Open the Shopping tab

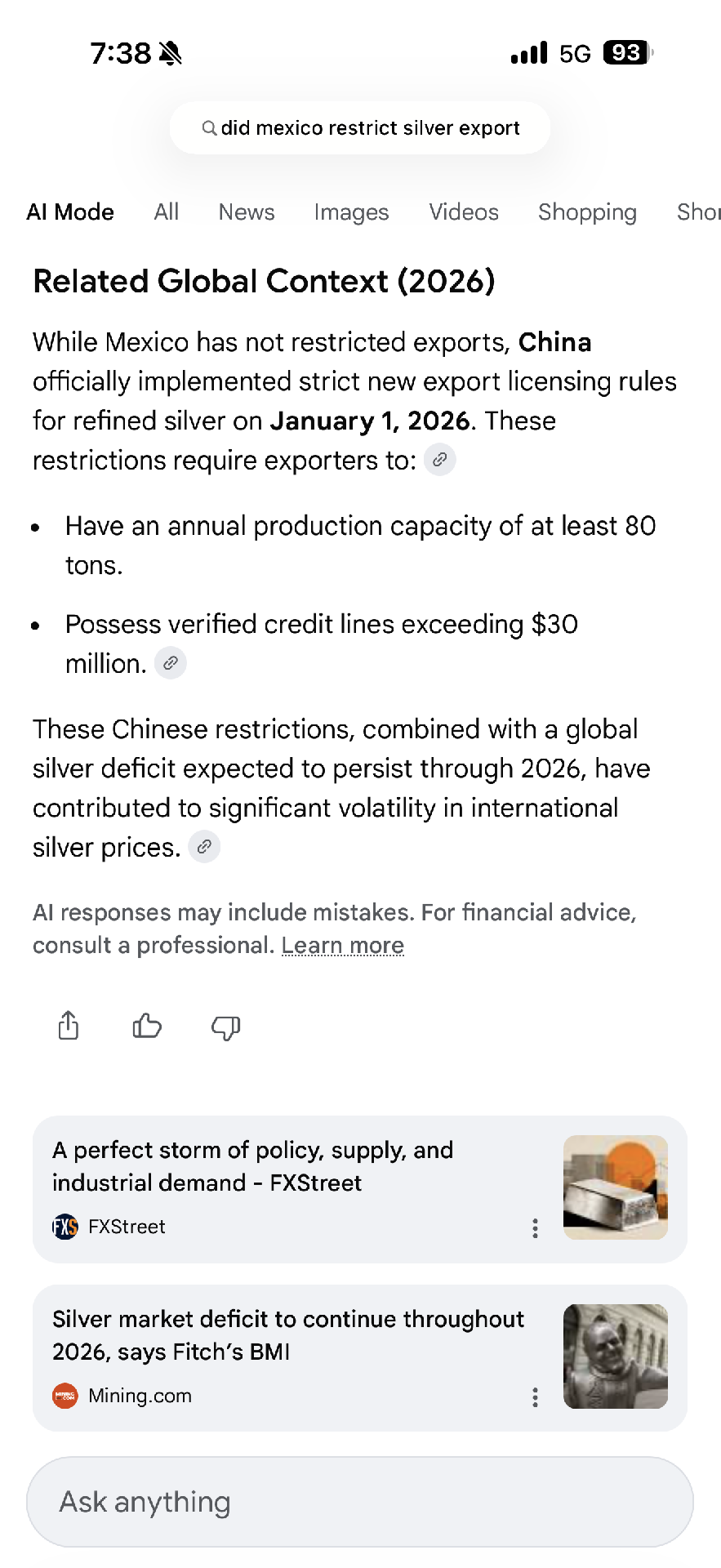(x=587, y=212)
